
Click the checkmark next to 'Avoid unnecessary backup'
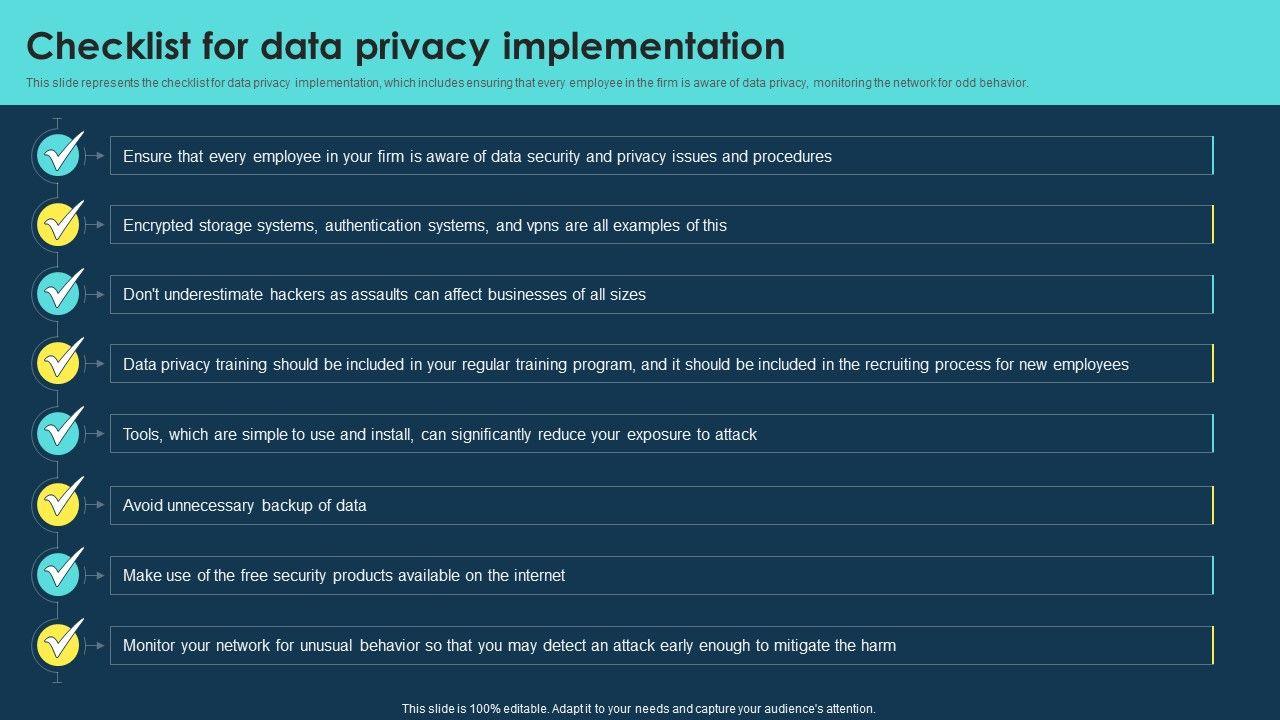[x=59, y=504]
